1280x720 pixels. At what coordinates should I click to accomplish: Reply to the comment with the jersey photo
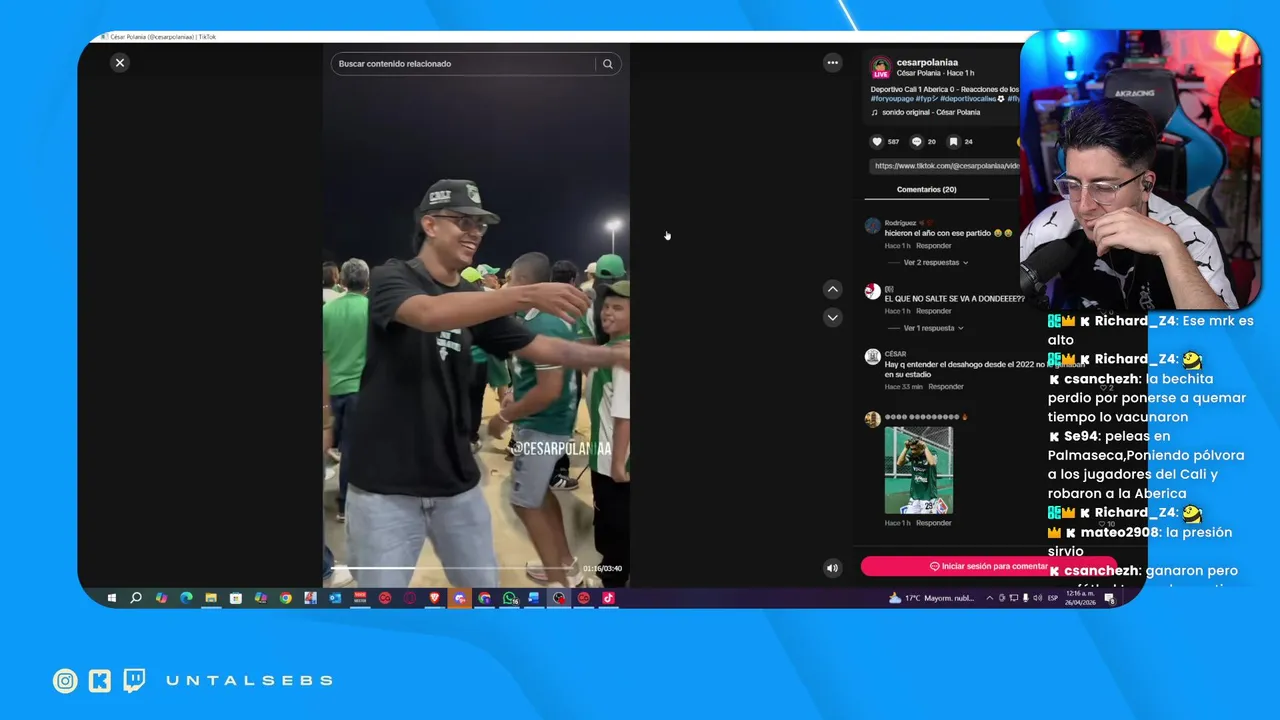[x=934, y=523]
